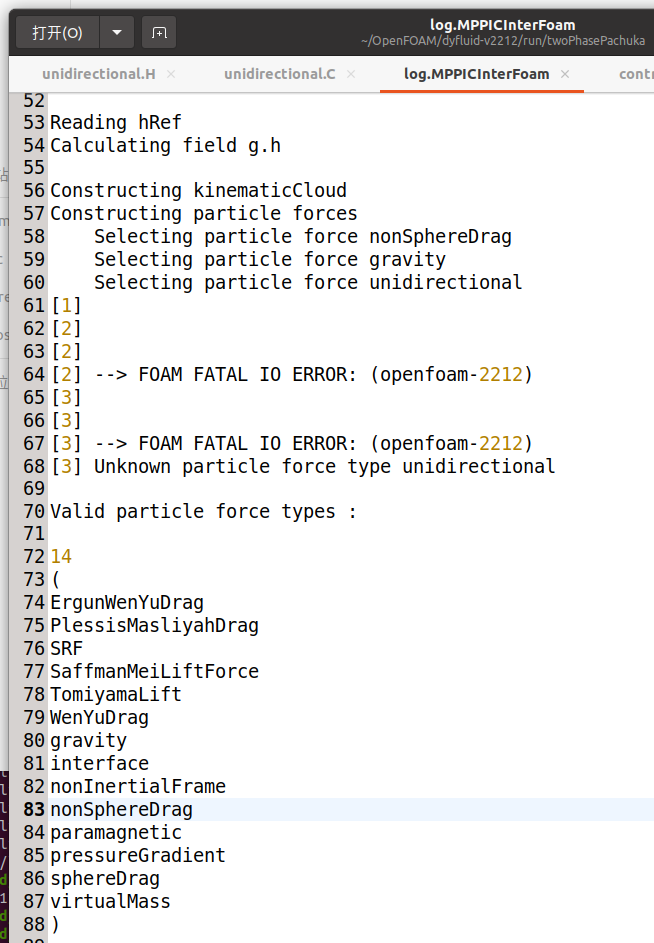
Task: Open the partially visible rightmost tab
Action: pyautogui.click(x=635, y=74)
